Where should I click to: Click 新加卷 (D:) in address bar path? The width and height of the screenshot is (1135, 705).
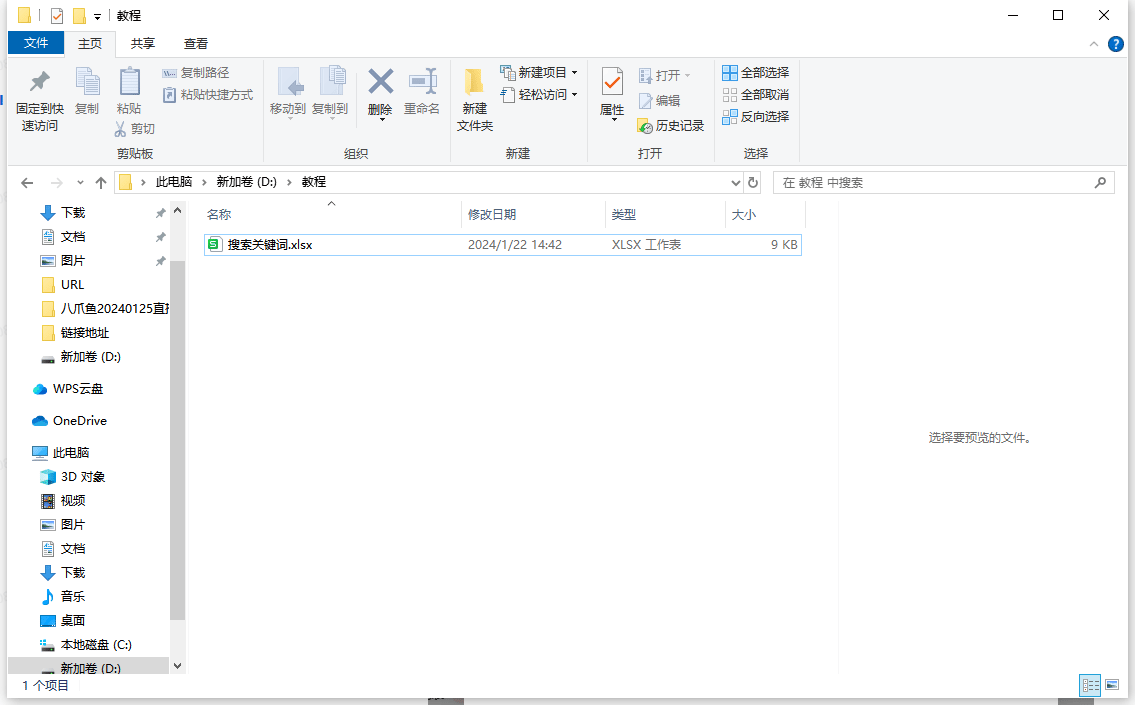[246, 182]
